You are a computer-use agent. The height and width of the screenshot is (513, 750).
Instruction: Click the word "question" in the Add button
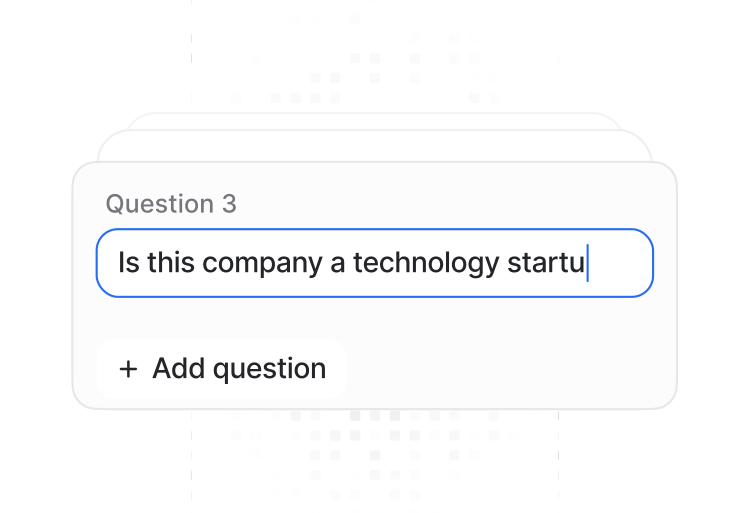point(269,369)
